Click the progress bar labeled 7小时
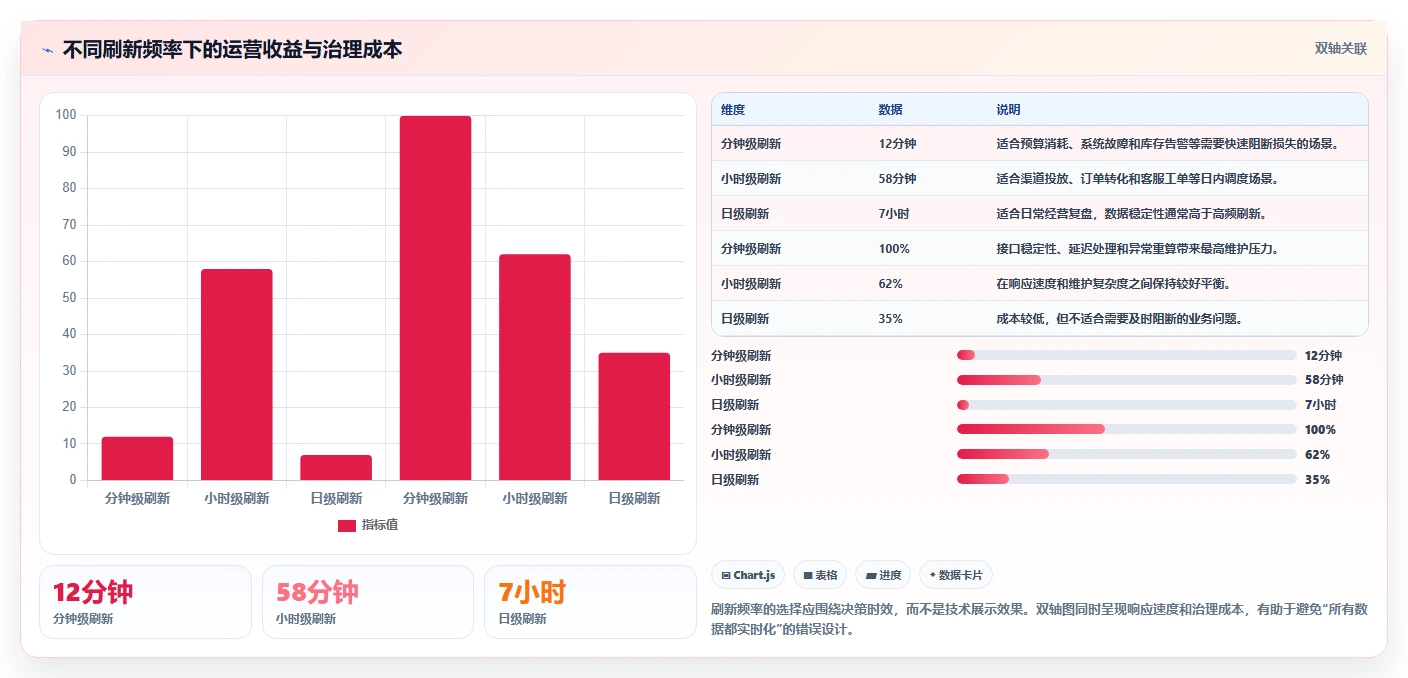 tap(1126, 405)
